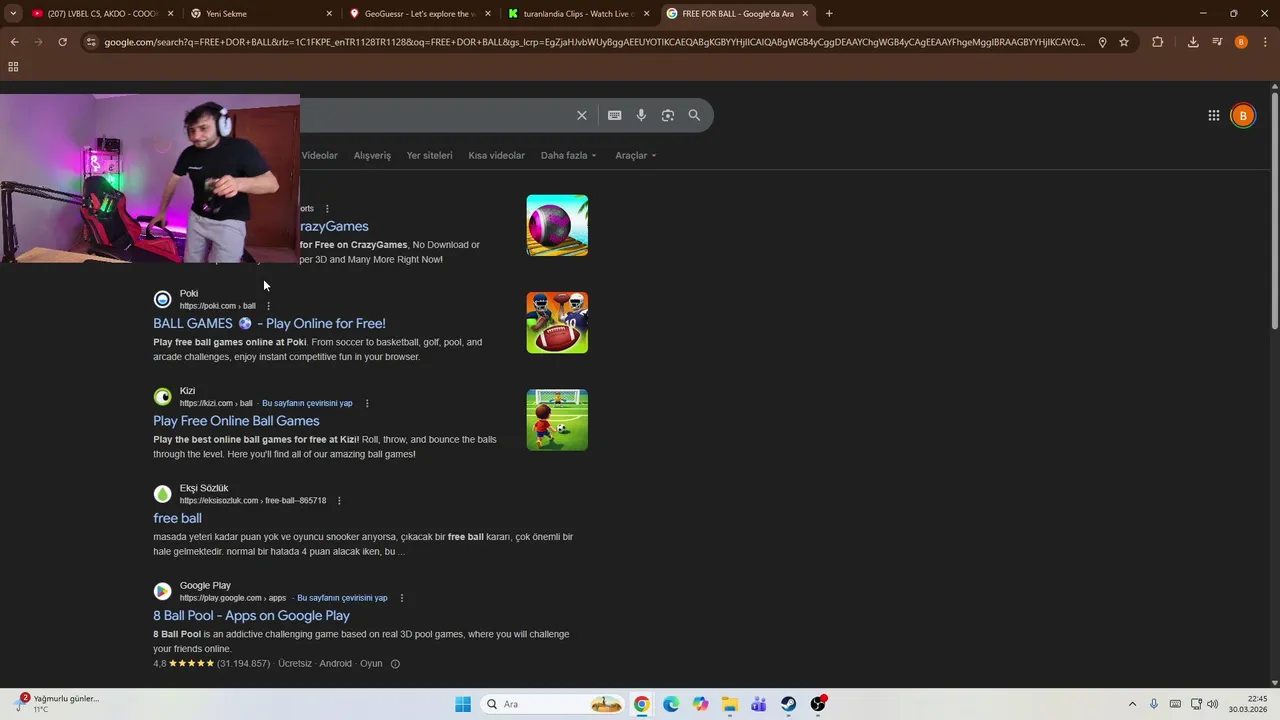Screen dimensions: 1280x720
Task: Show hidden system tray icons
Action: point(1132,704)
